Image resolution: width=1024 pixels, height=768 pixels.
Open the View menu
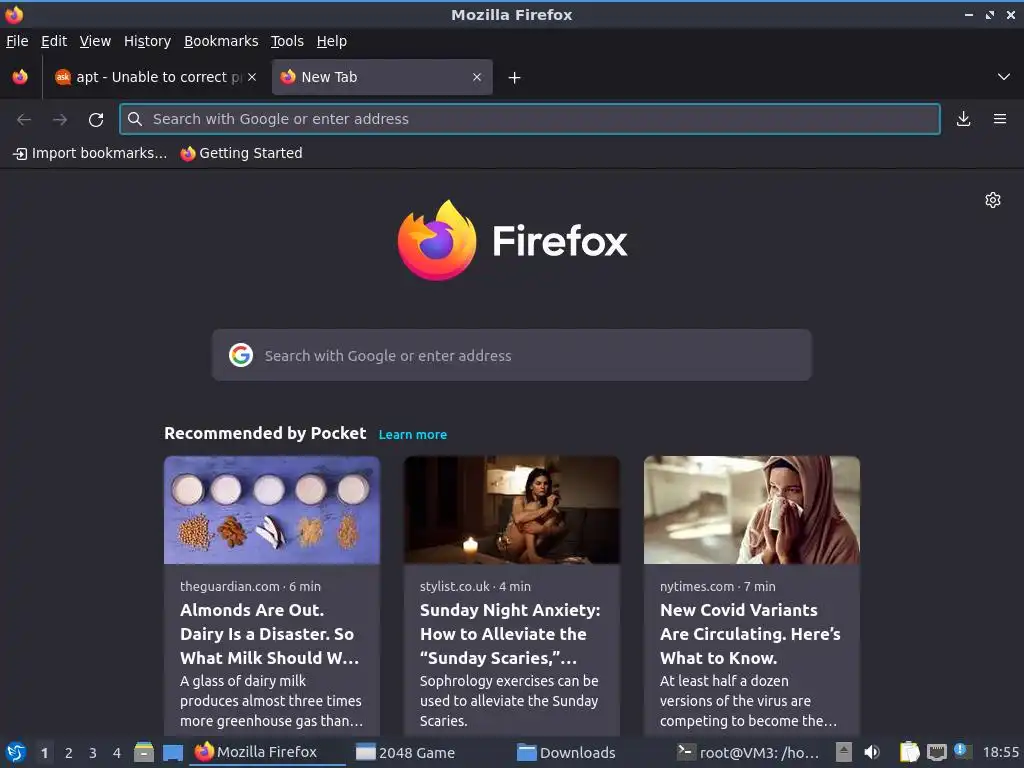pos(95,41)
